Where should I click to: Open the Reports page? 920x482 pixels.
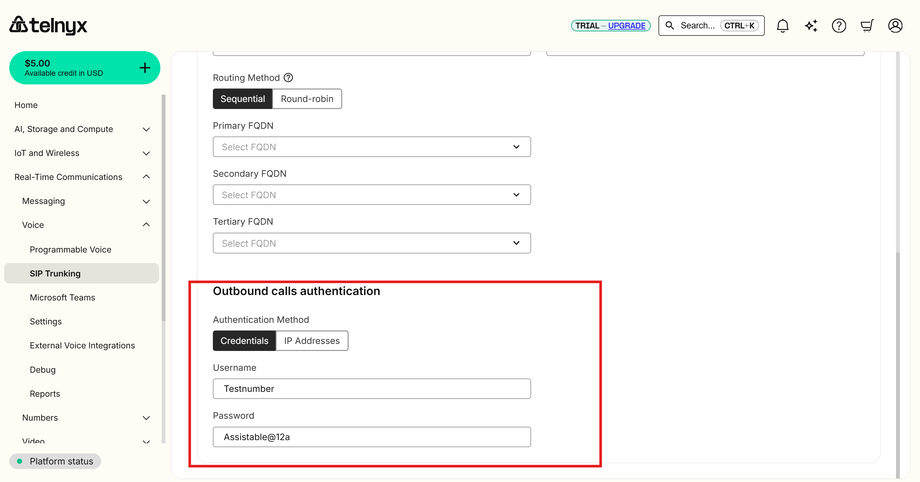click(45, 394)
